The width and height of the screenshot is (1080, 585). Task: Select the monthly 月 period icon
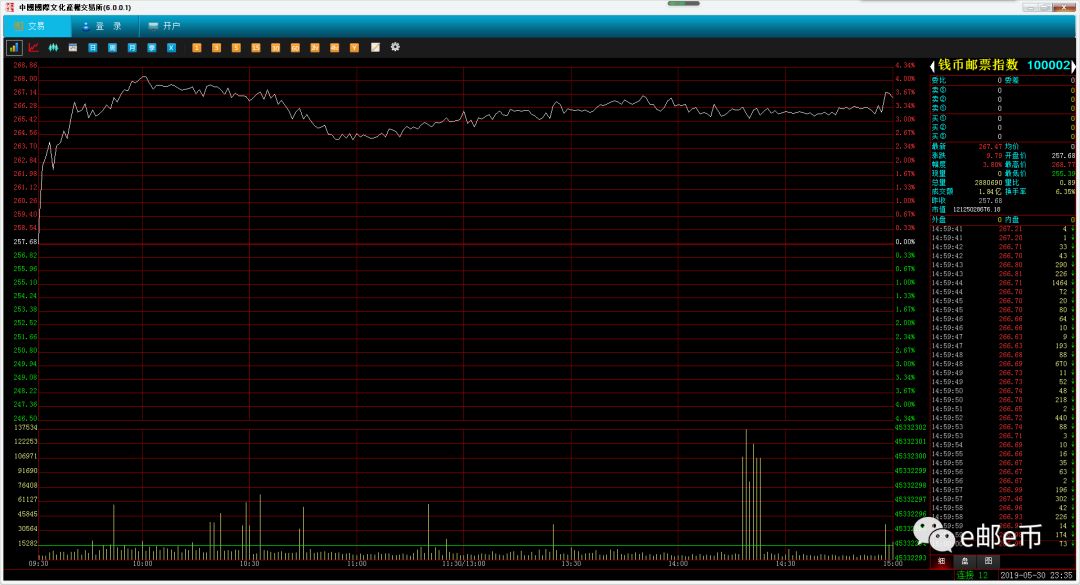point(132,48)
